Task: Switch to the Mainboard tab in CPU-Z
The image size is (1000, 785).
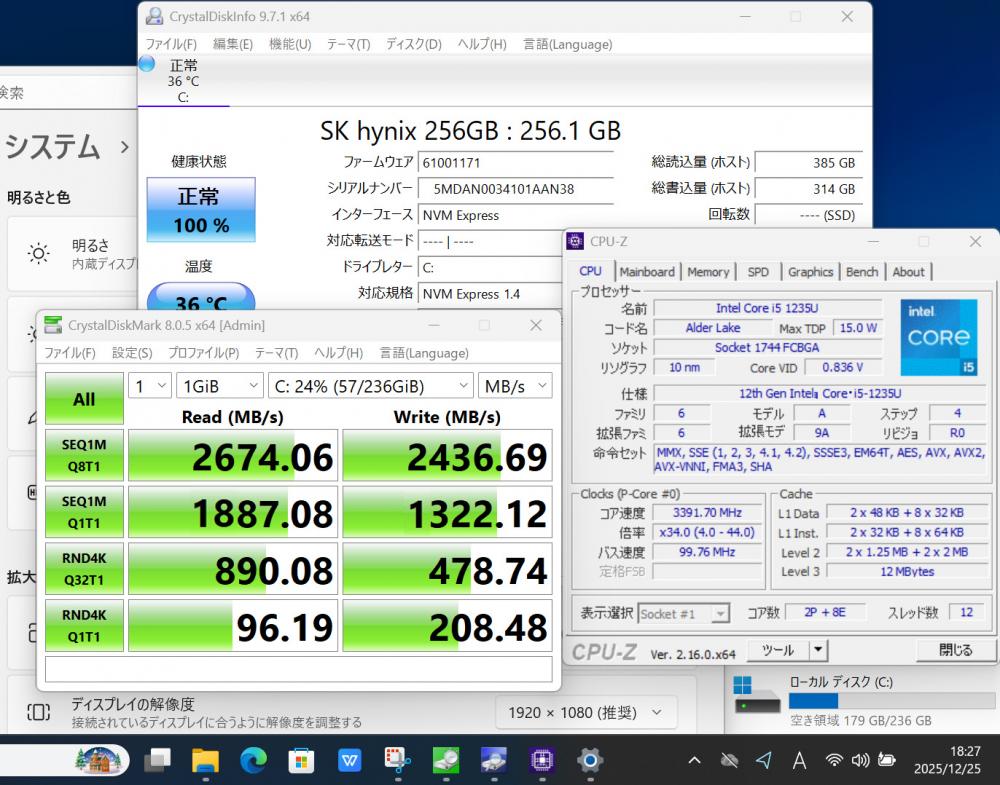Action: click(x=647, y=272)
